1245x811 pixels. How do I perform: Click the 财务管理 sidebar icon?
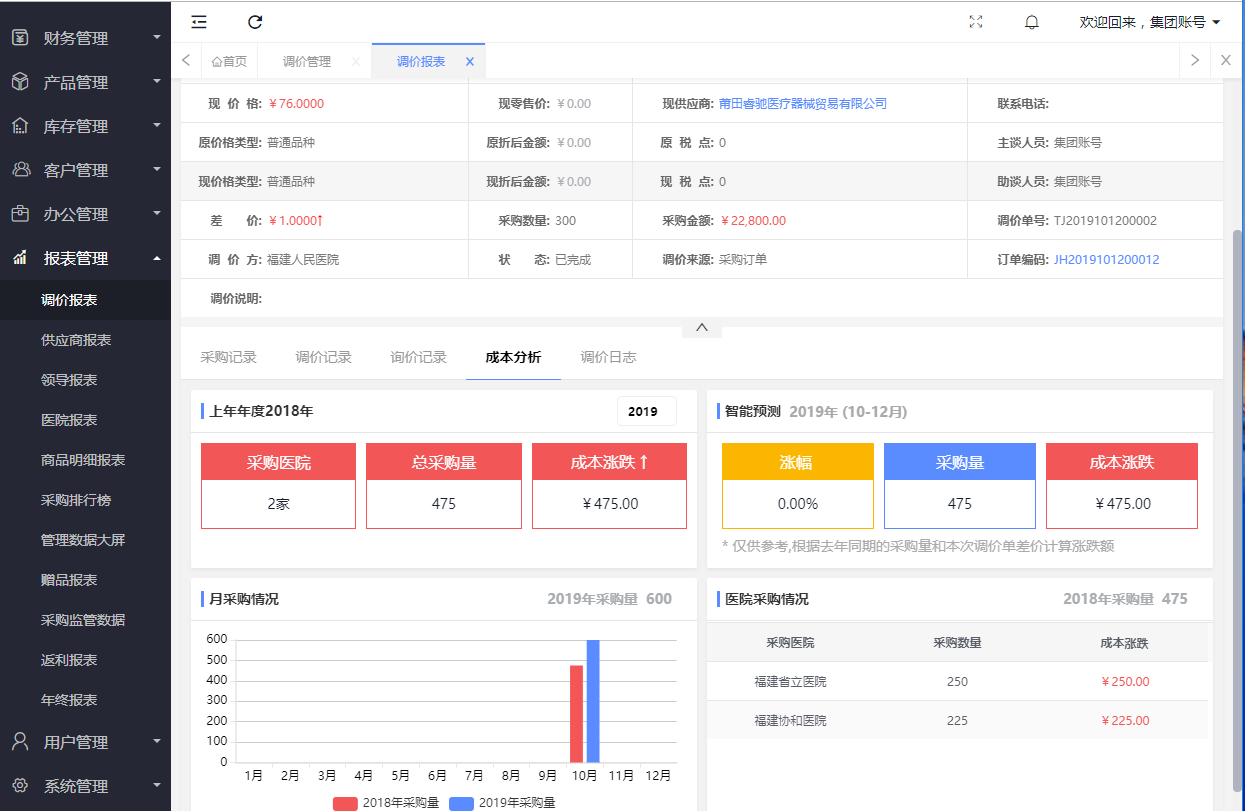pyautogui.click(x=20, y=38)
